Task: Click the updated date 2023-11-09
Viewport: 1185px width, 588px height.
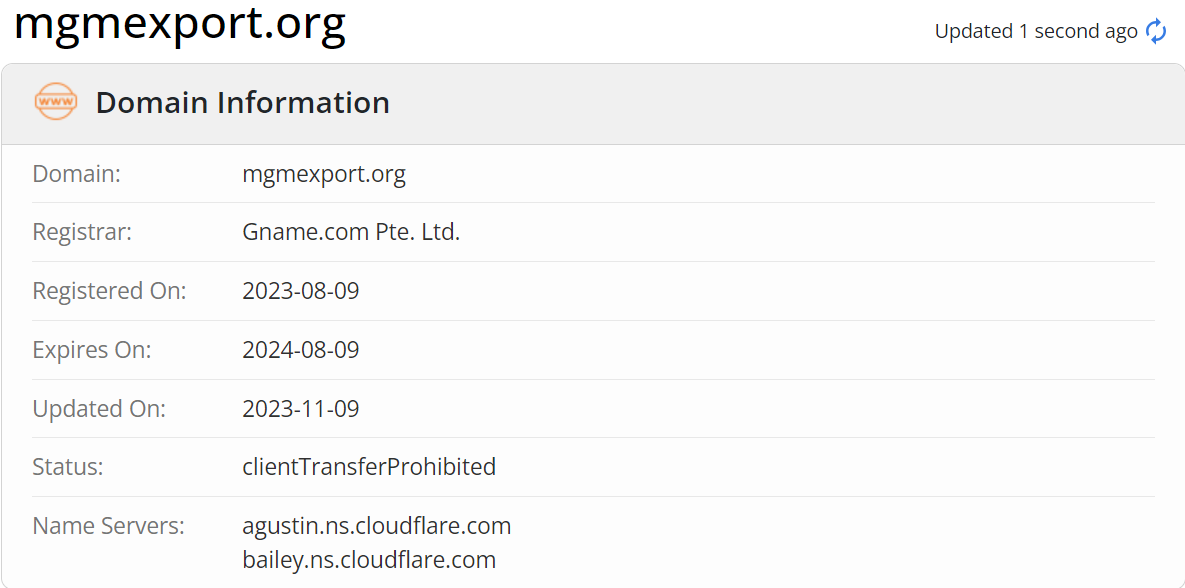Action: coord(300,408)
